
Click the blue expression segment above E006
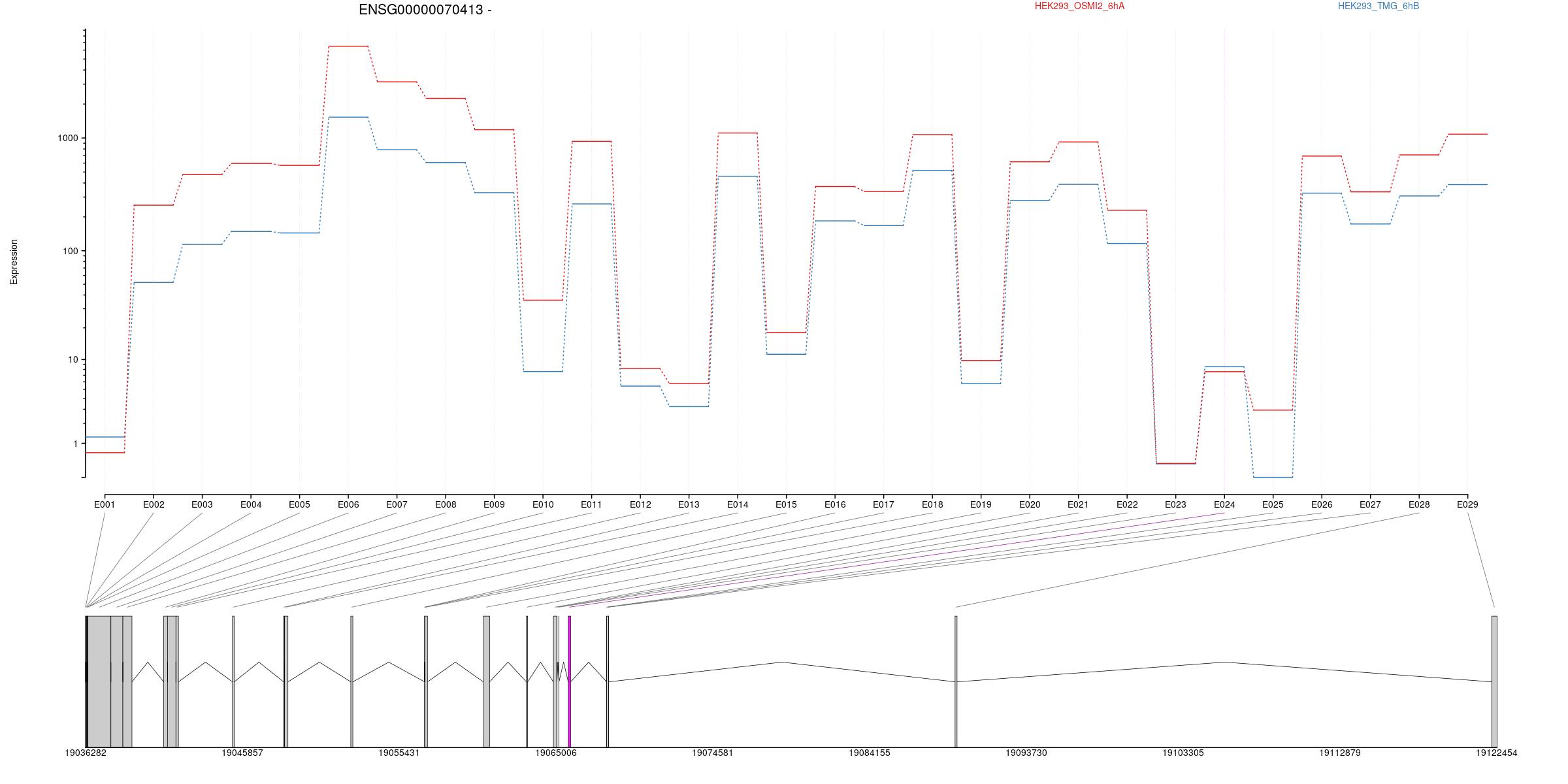coord(348,117)
